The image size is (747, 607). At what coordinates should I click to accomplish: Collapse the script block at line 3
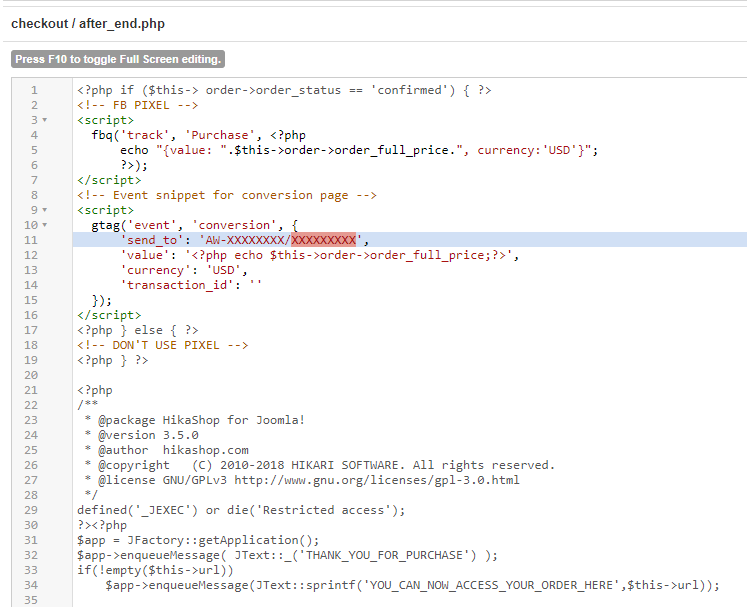45,120
